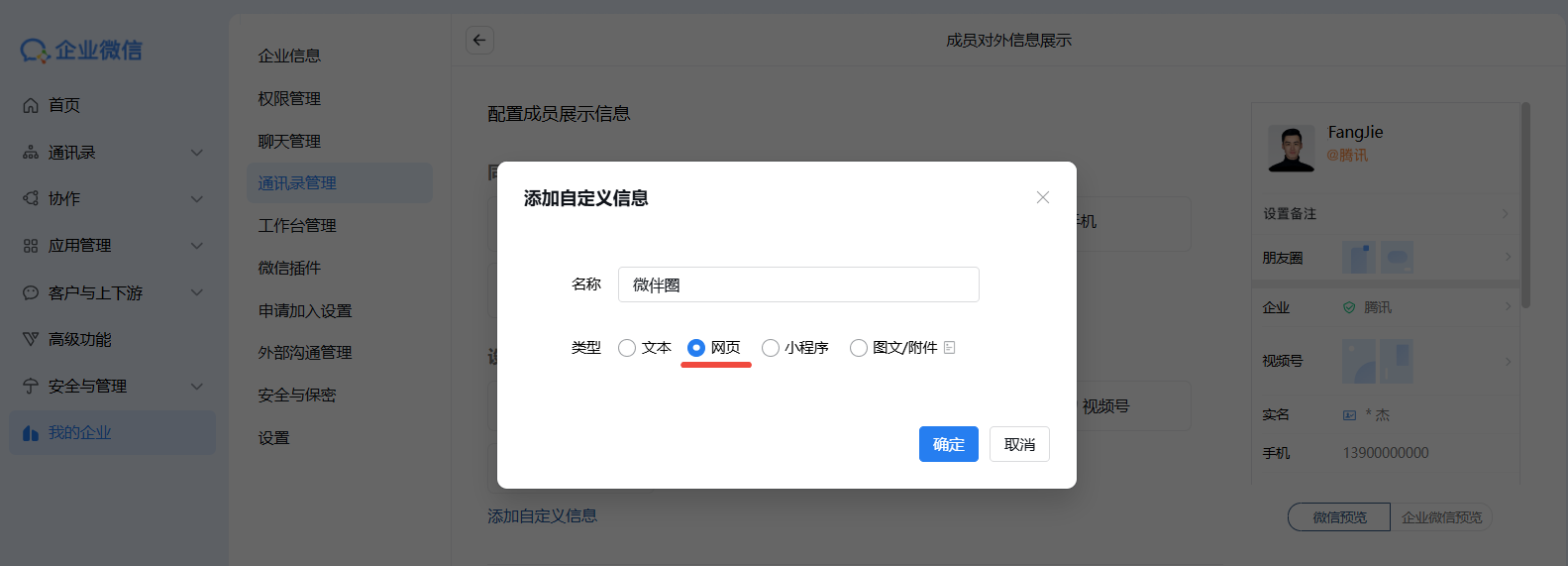Open the 工作台管理 menu item

pos(297,226)
